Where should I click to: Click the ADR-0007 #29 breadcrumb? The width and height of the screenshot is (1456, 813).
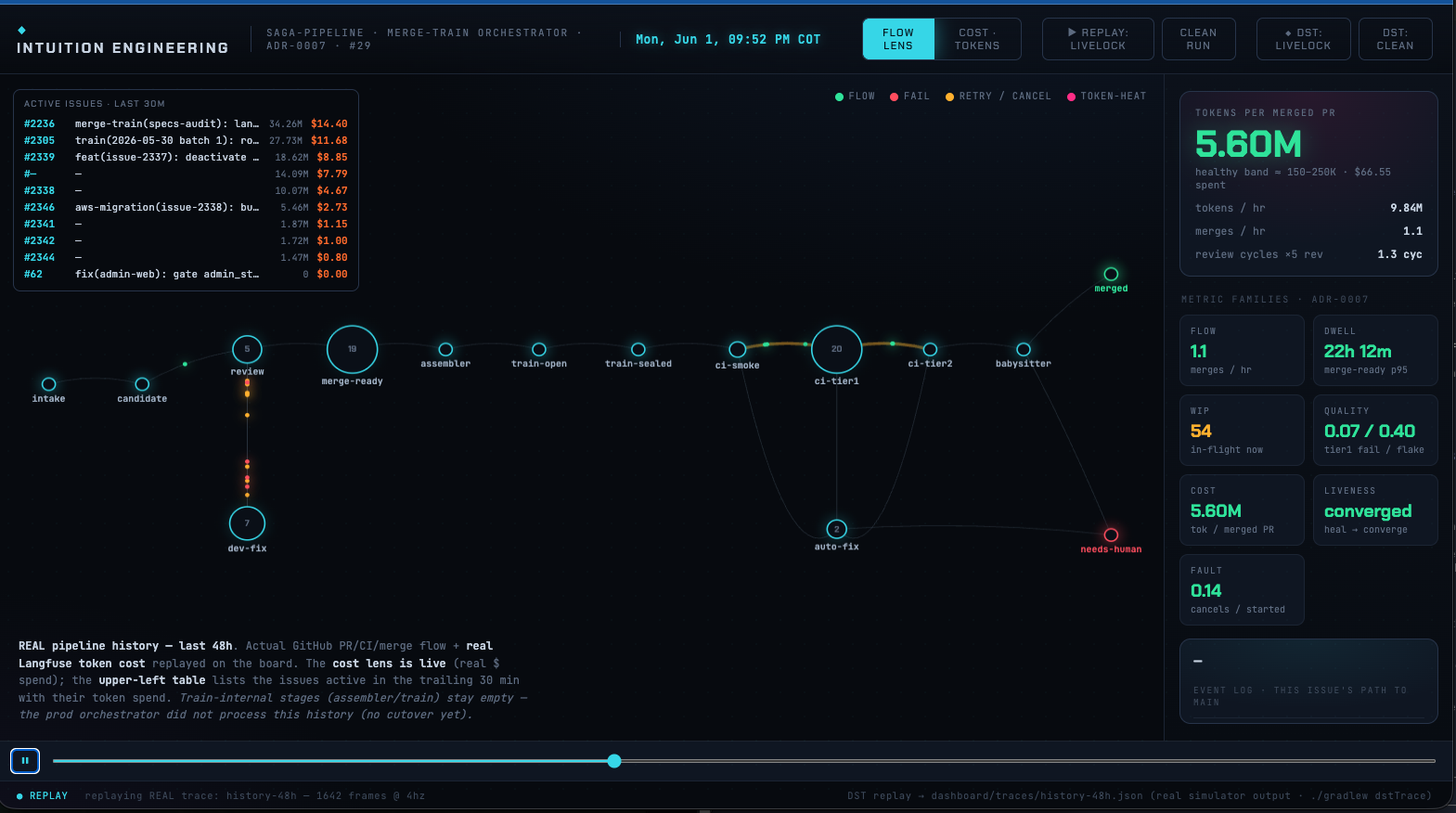[318, 45]
